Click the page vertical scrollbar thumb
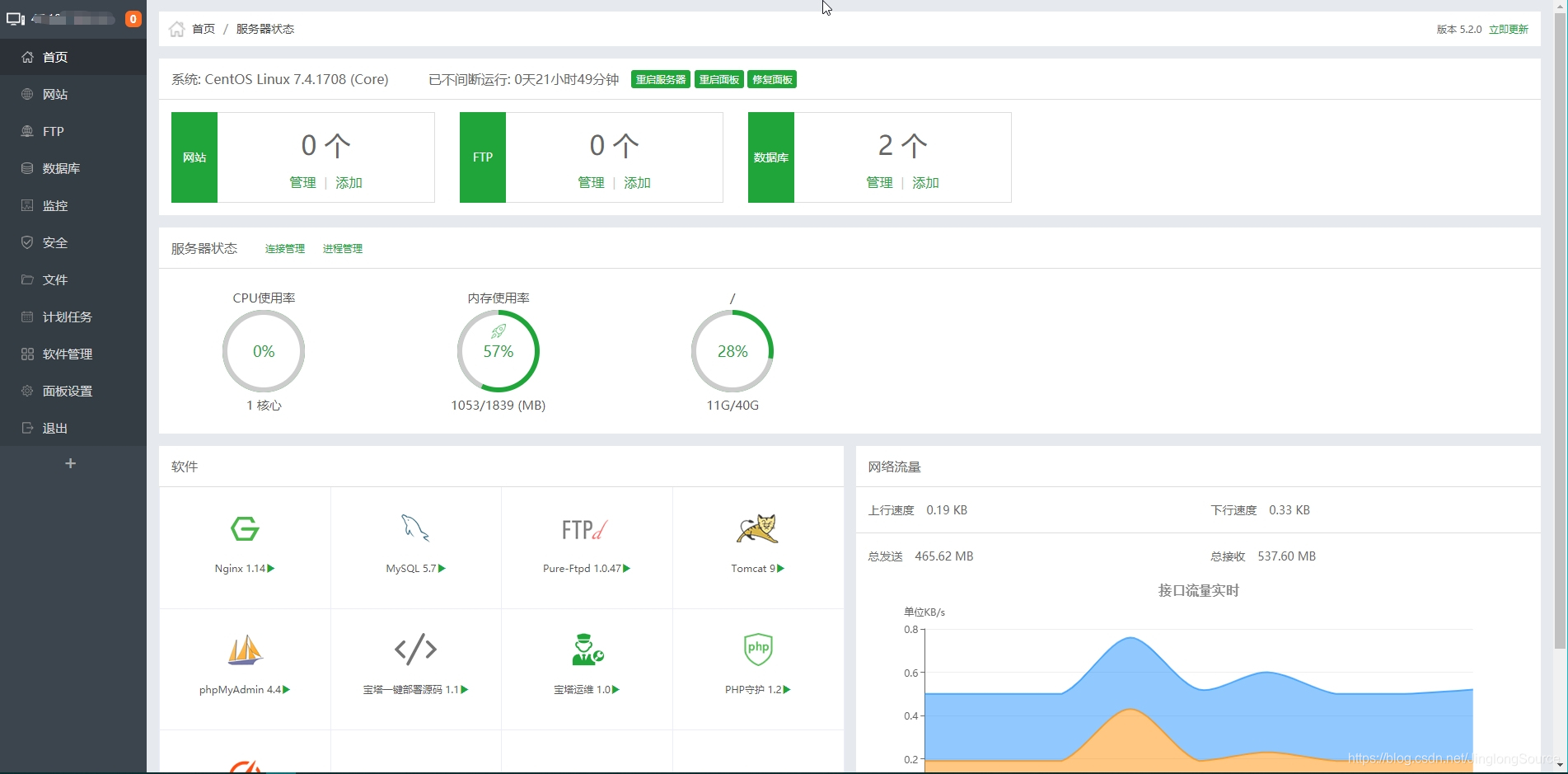This screenshot has width=1568, height=774. 1560,330
